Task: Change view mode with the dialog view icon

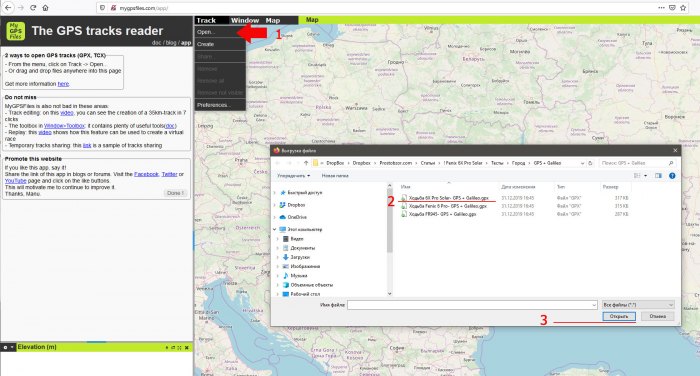Action: pyautogui.click(x=637, y=176)
